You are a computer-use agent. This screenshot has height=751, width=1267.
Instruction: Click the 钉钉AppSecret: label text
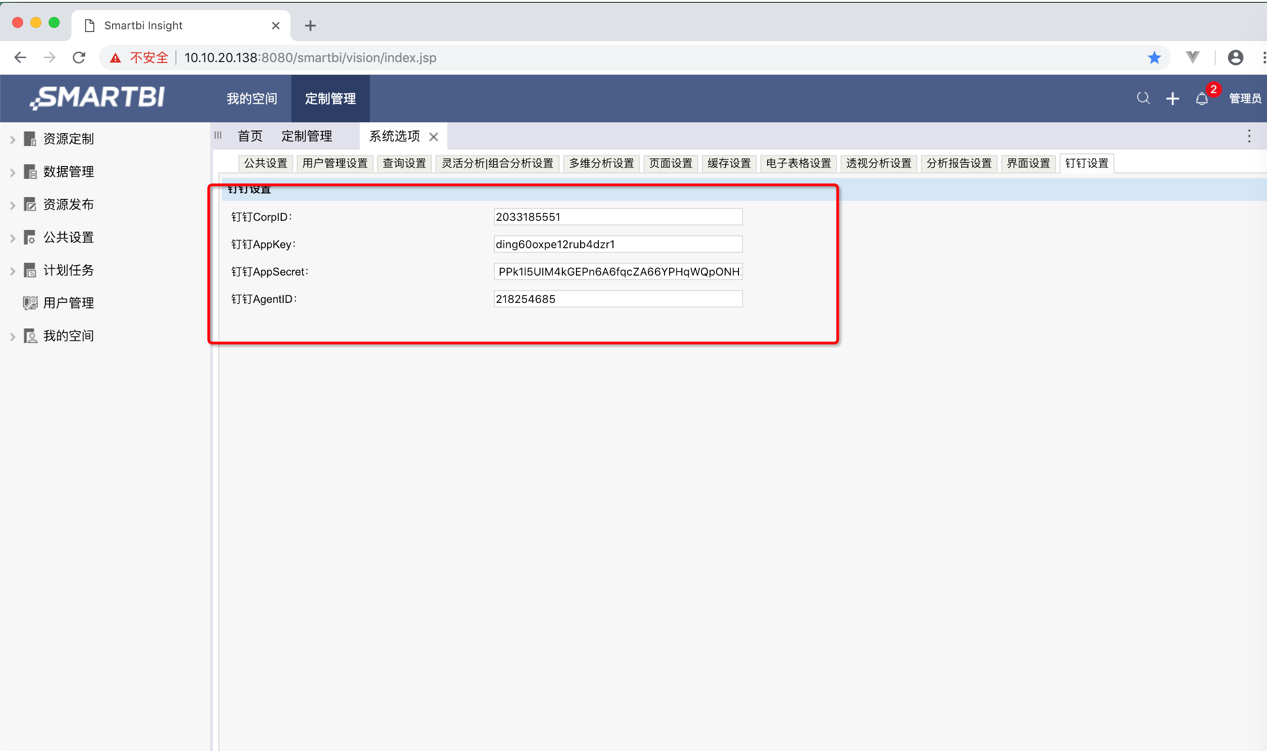pos(270,272)
